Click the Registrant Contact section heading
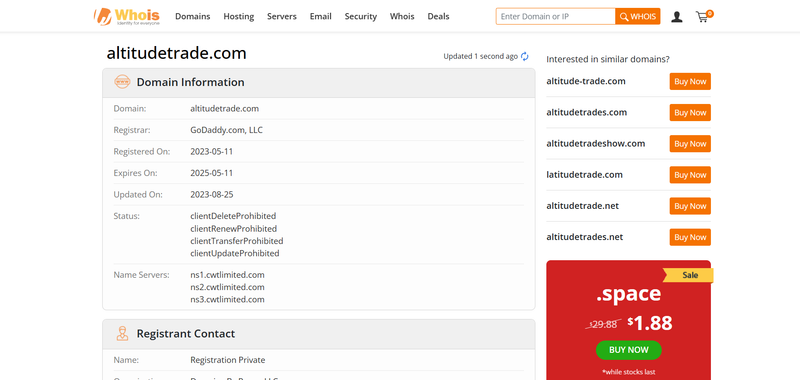This screenshot has height=380, width=800. click(x=186, y=334)
